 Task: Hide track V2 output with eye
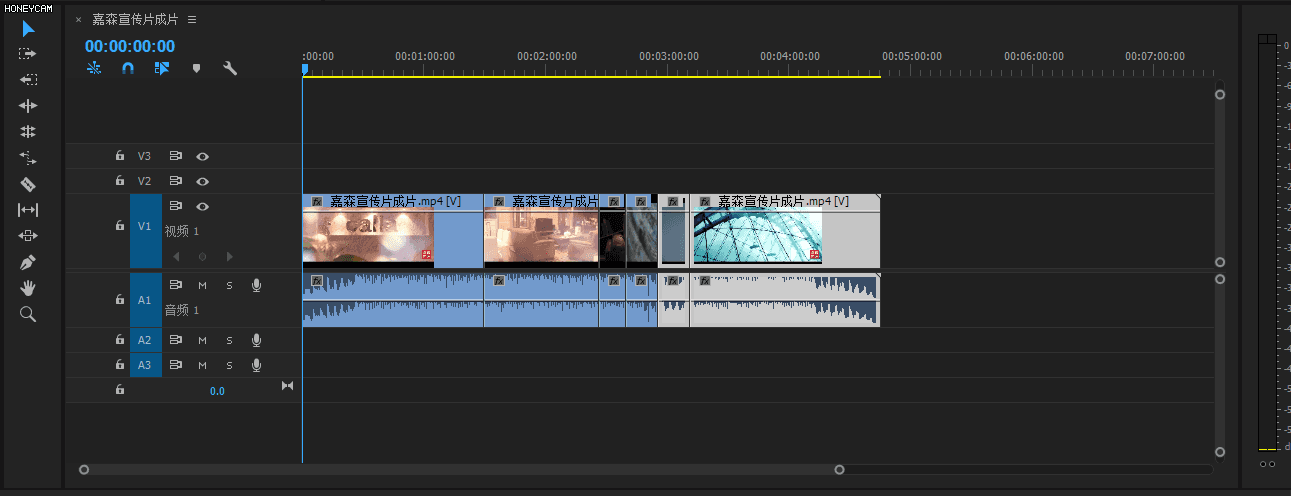point(203,181)
